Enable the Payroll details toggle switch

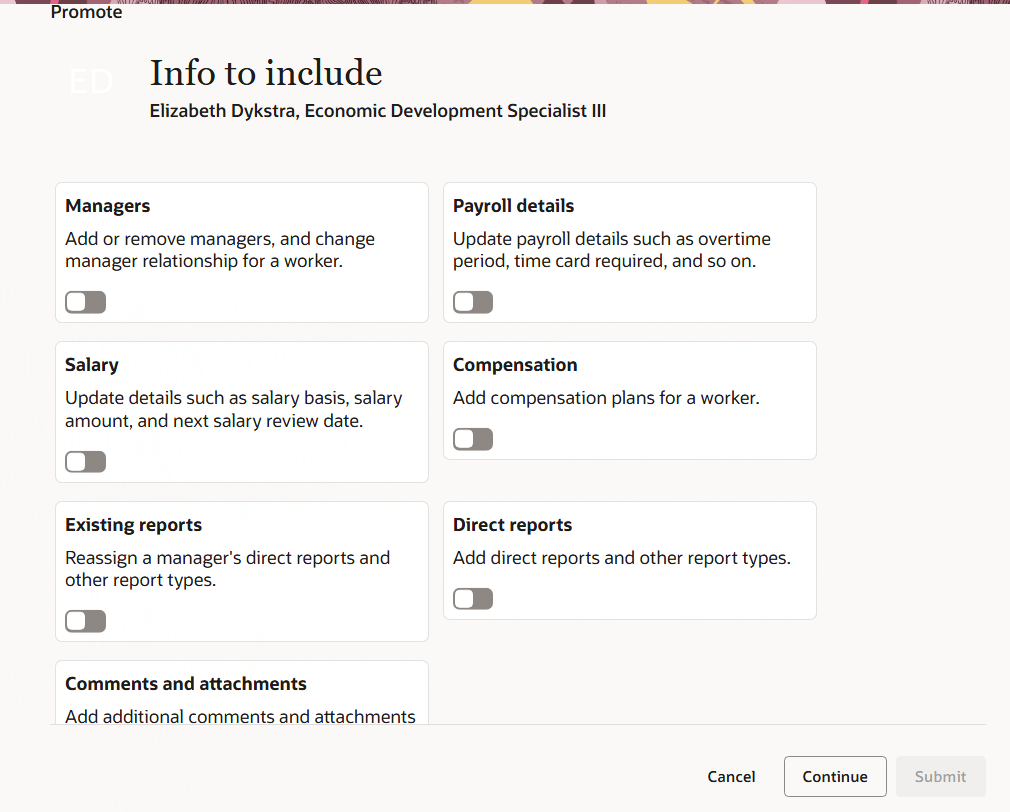click(473, 301)
